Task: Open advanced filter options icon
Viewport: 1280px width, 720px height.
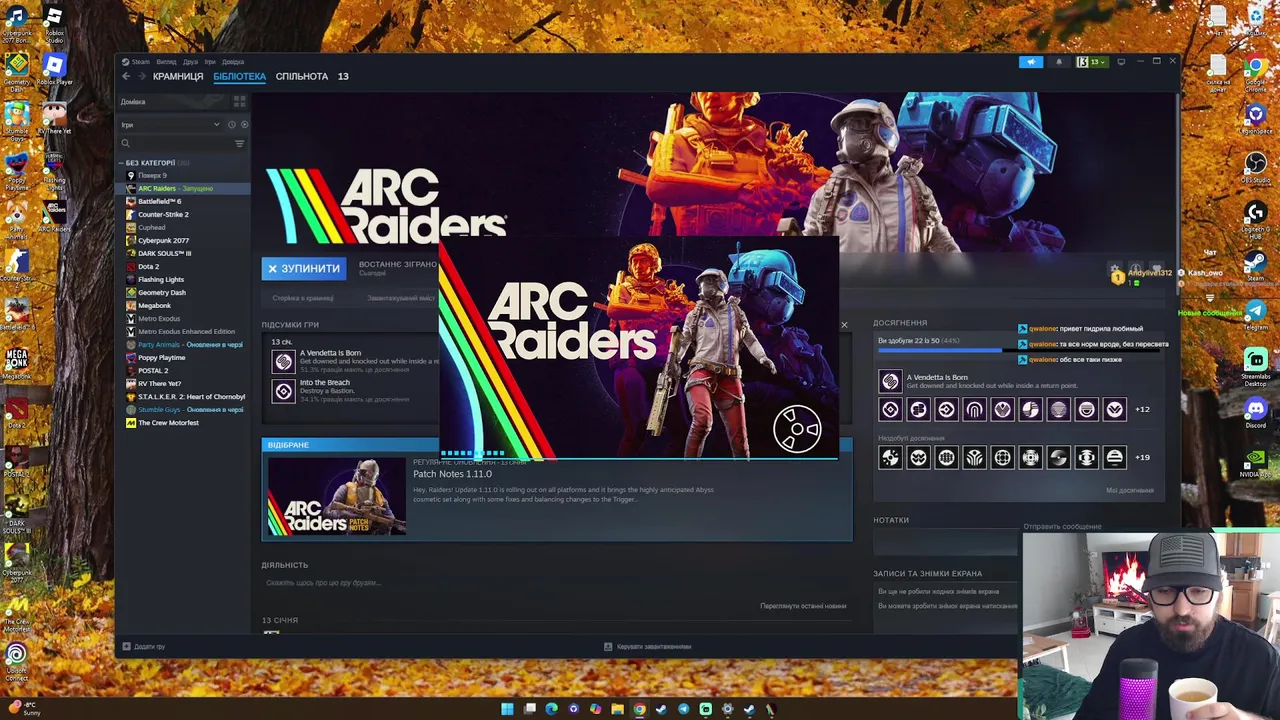Action: (x=239, y=144)
